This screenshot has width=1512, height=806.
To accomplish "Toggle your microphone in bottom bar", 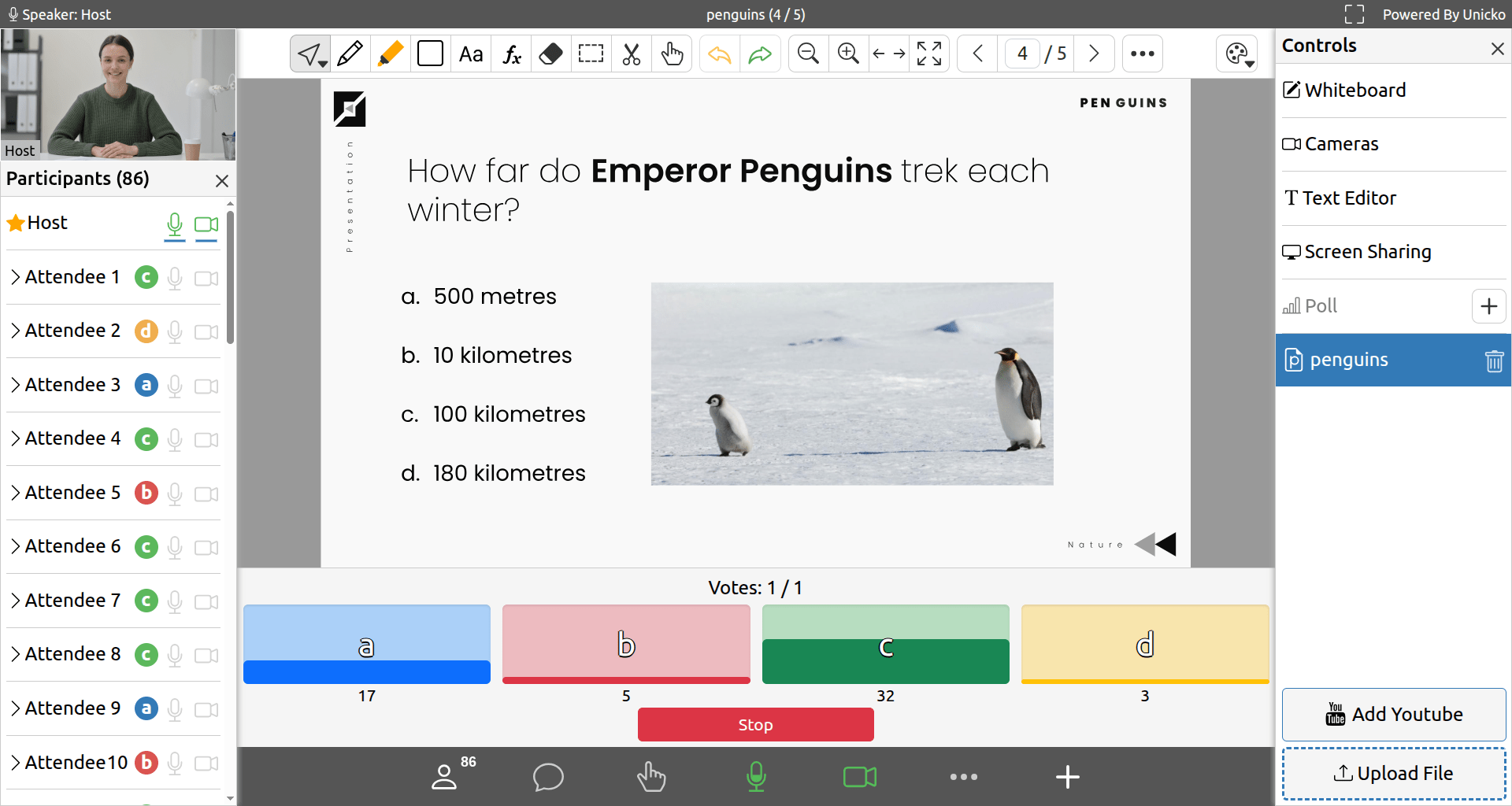I will click(x=756, y=776).
